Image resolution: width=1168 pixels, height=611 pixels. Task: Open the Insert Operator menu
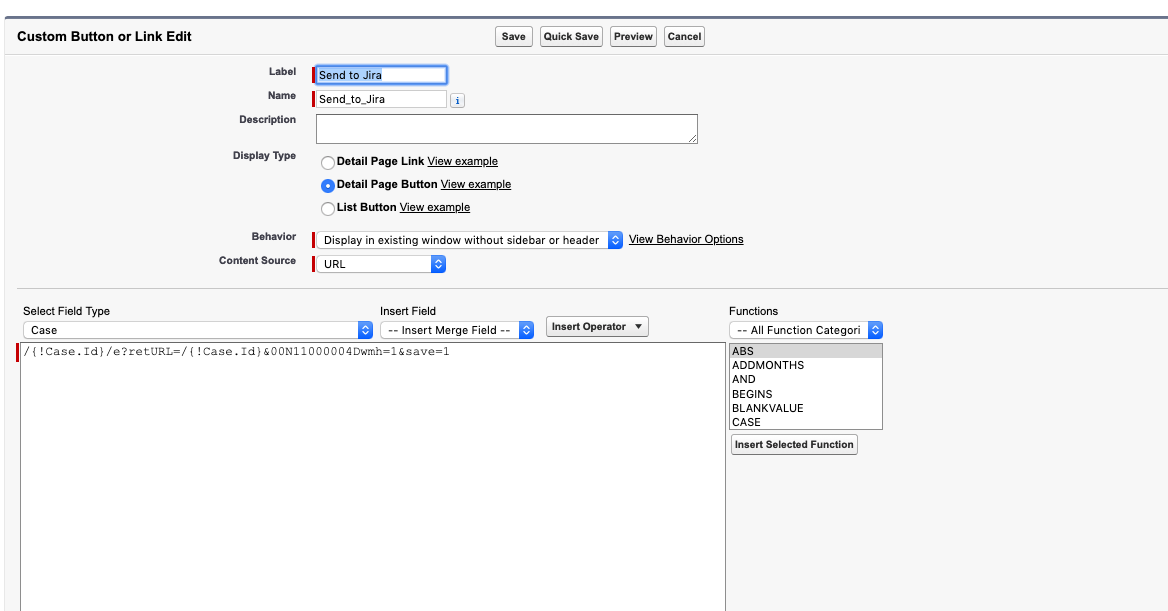click(x=597, y=327)
